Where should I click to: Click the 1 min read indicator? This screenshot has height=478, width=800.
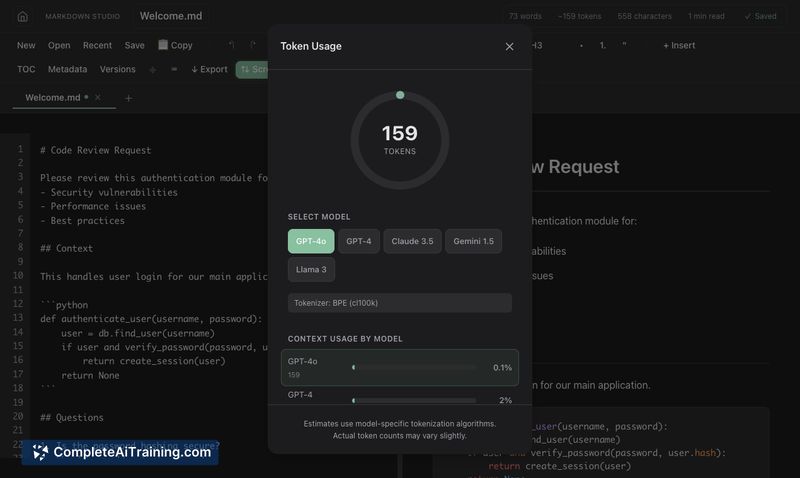click(x=706, y=16)
